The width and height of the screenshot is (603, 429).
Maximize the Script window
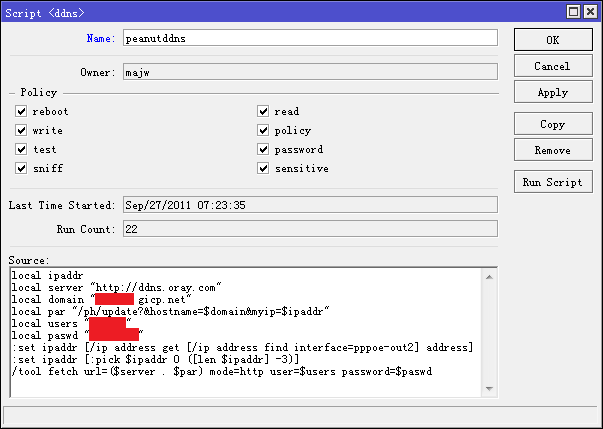(573, 10)
